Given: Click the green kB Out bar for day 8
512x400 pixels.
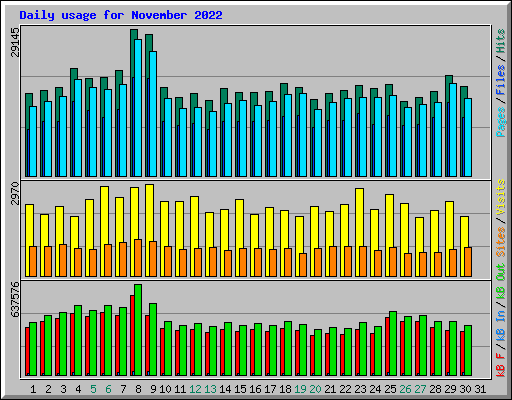Looking at the screenshot, I should pyautogui.click(x=138, y=330).
